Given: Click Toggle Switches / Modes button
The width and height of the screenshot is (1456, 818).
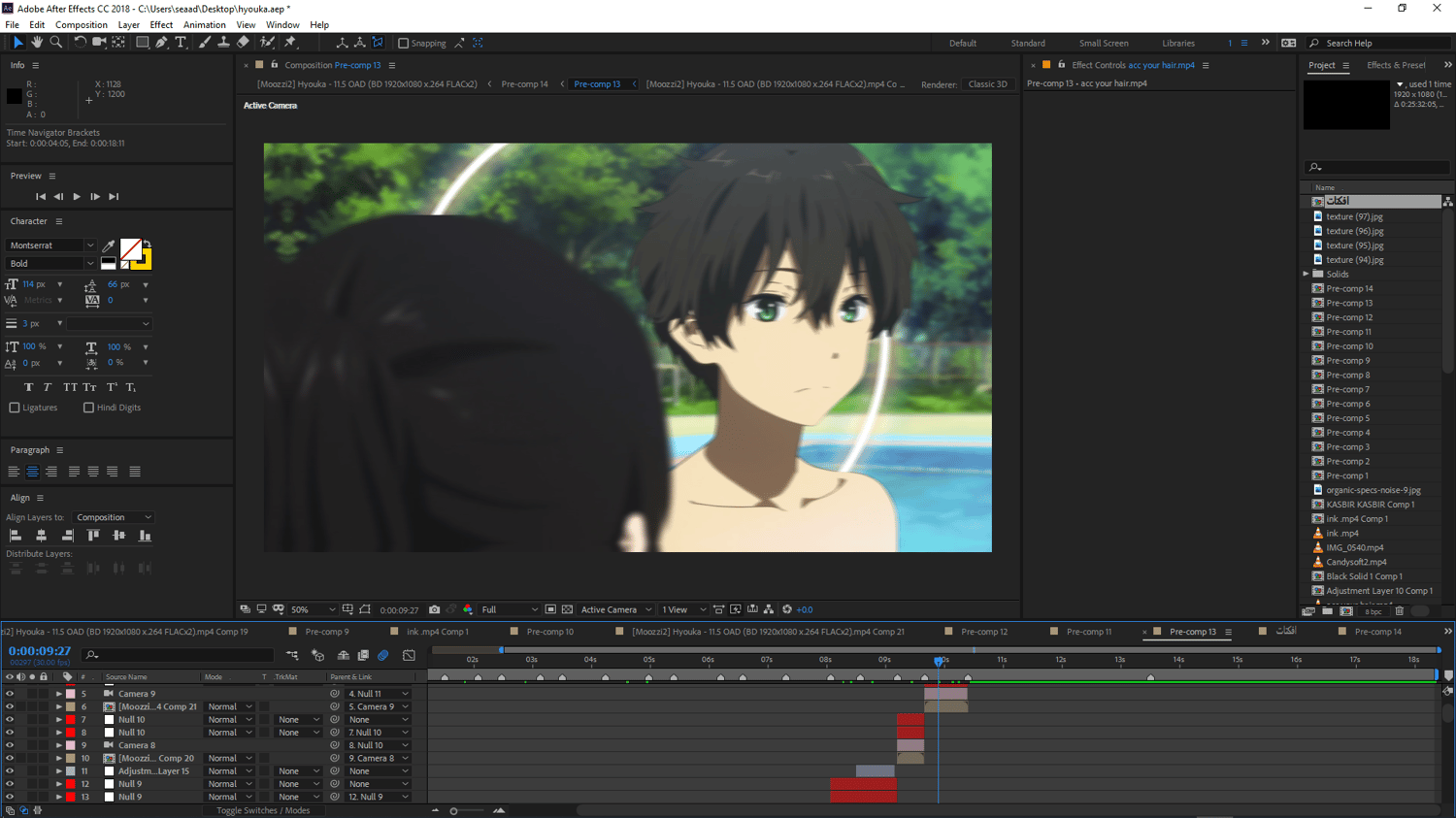Looking at the screenshot, I should (263, 811).
